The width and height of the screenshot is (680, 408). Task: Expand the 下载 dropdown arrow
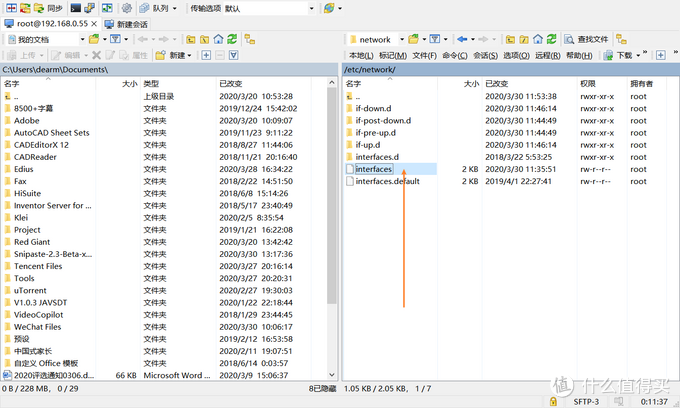[x=638, y=55]
